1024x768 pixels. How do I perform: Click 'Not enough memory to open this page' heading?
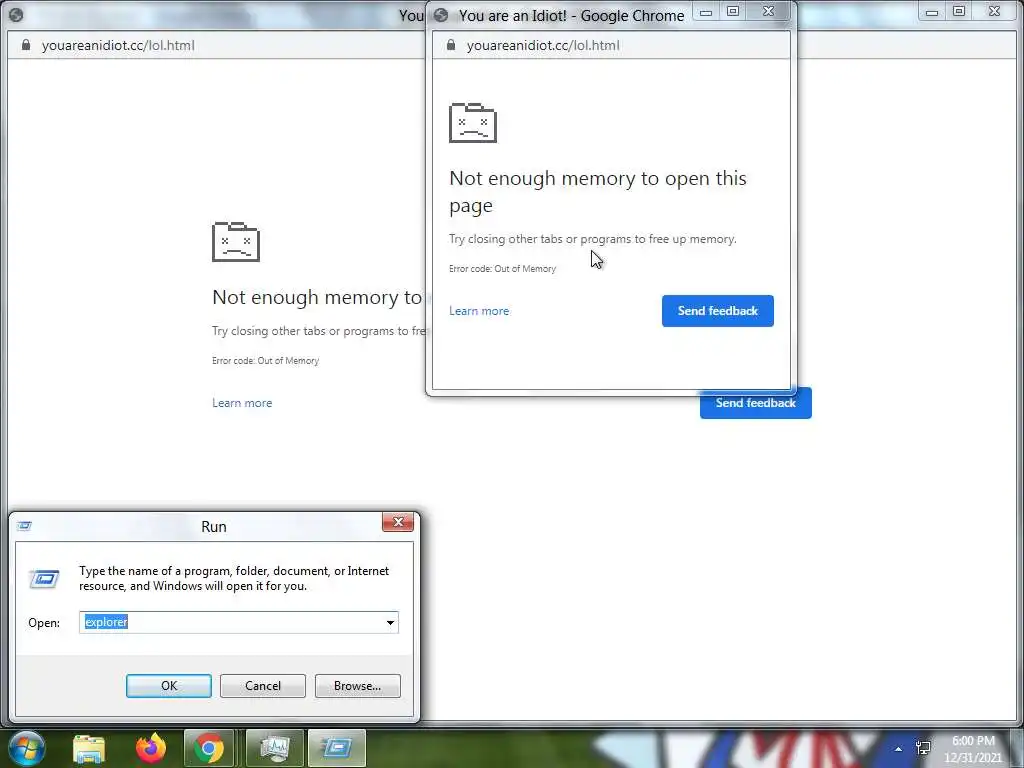[598, 191]
